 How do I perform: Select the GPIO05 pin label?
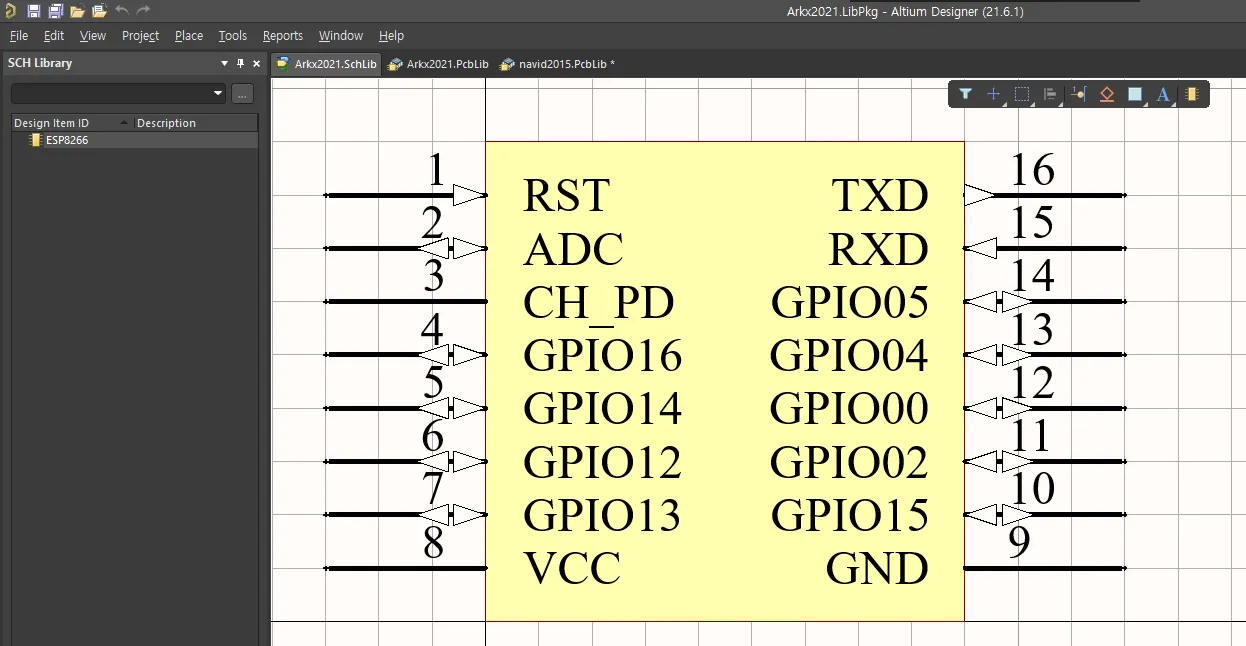pos(850,303)
